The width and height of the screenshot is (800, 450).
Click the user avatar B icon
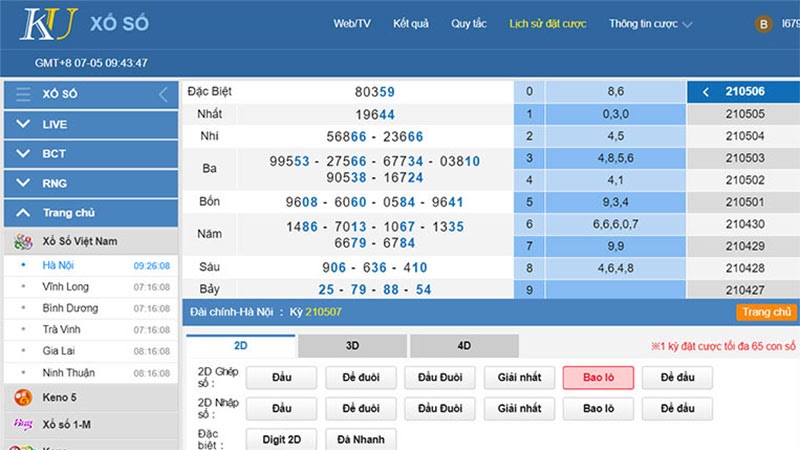pos(764,24)
